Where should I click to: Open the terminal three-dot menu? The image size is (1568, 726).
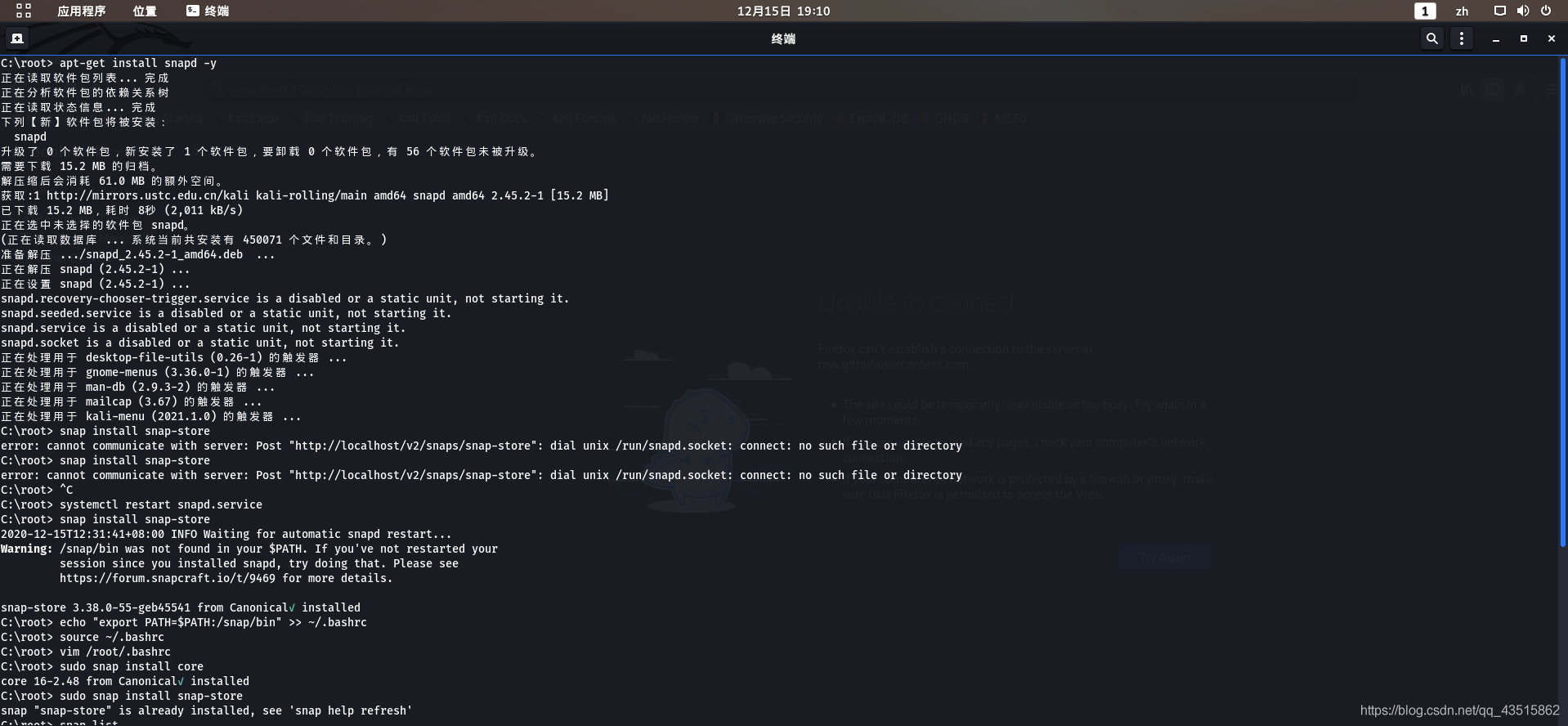[x=1462, y=38]
